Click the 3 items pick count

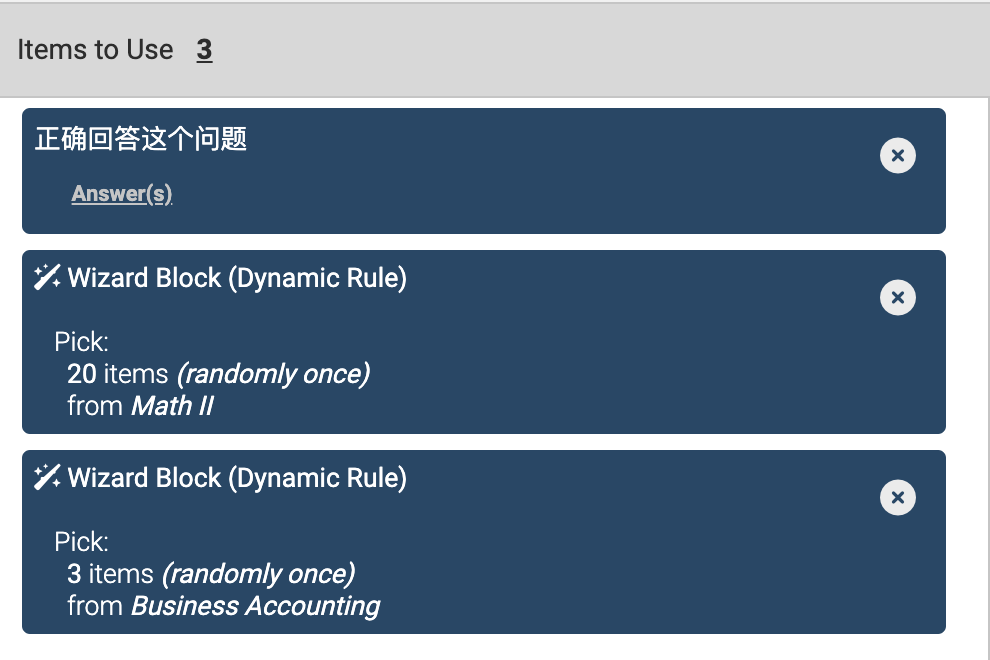pyautogui.click(x=110, y=574)
